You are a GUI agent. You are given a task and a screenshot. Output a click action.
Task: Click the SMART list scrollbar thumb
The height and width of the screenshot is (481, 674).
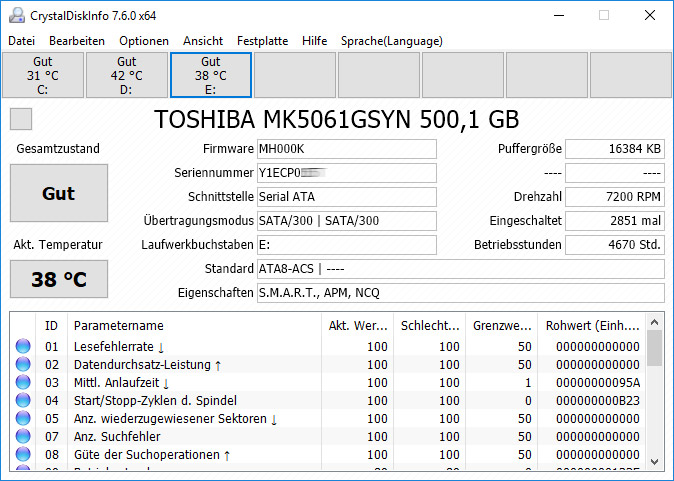pyautogui.click(x=655, y=348)
